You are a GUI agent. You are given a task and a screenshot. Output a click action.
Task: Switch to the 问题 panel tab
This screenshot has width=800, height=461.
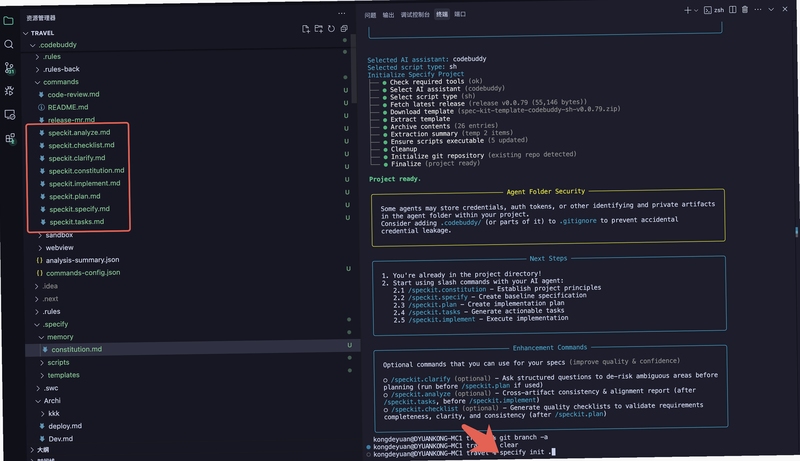370,15
